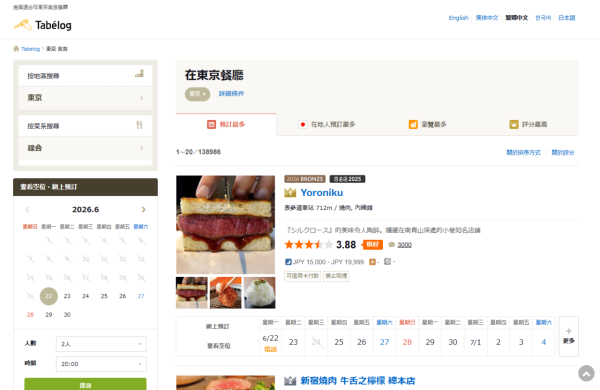Click Yoroniku's orange star rating
Image resolution: width=600 pixels, height=390 pixels.
pyautogui.click(x=309, y=245)
